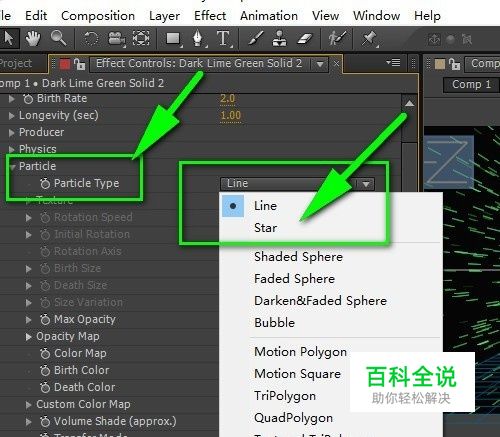Open the Layer menu
Image resolution: width=500 pixels, height=437 pixels.
click(x=164, y=16)
